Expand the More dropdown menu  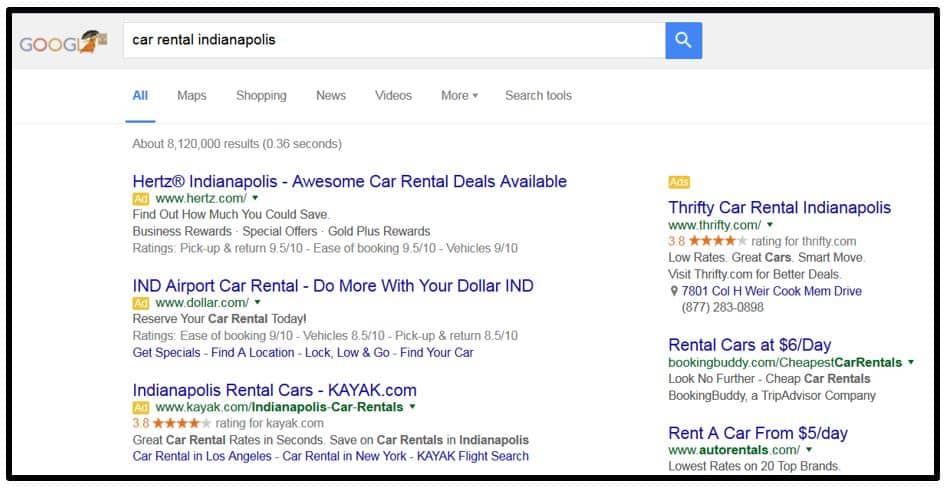459,96
